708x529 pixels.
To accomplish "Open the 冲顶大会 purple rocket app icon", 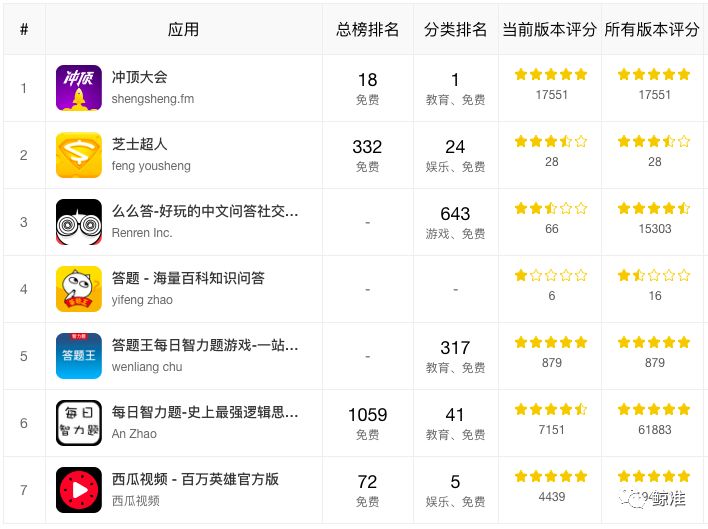I will (x=79, y=88).
